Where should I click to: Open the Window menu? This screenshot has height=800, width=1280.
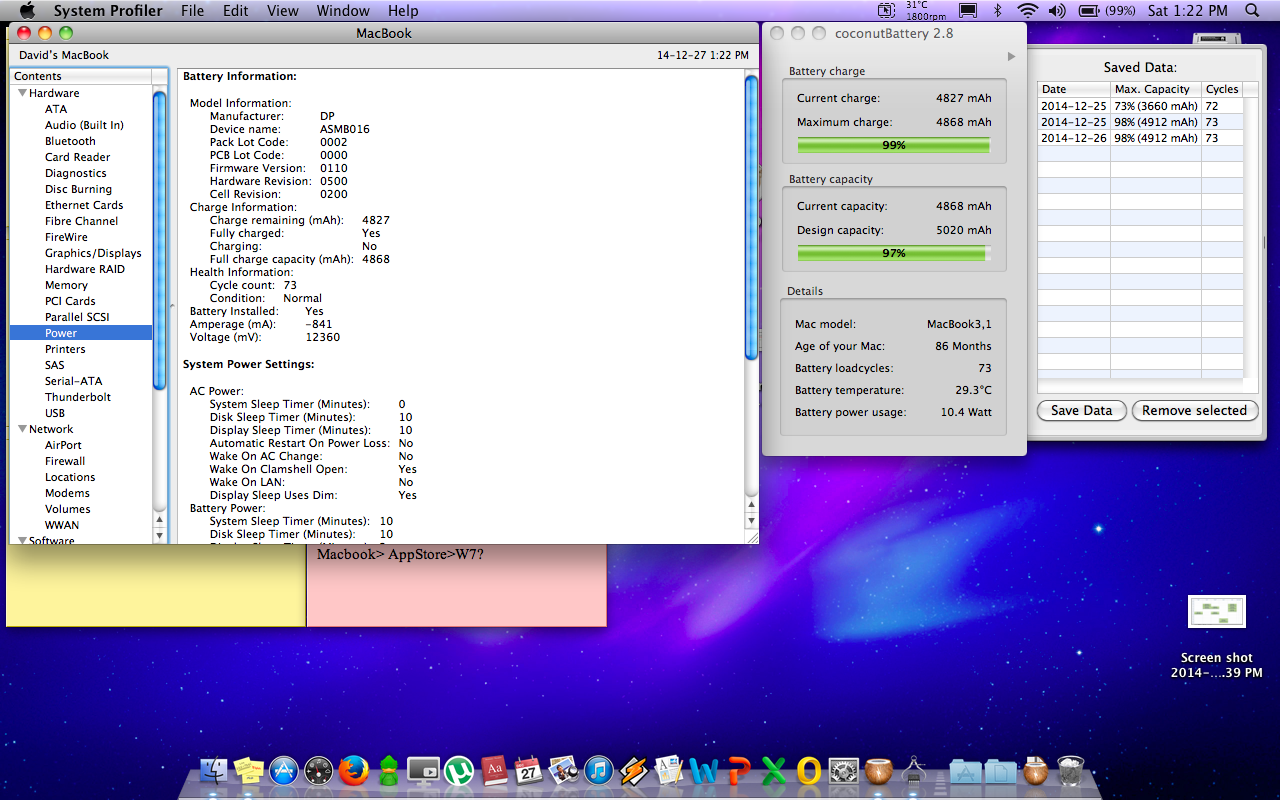click(343, 11)
